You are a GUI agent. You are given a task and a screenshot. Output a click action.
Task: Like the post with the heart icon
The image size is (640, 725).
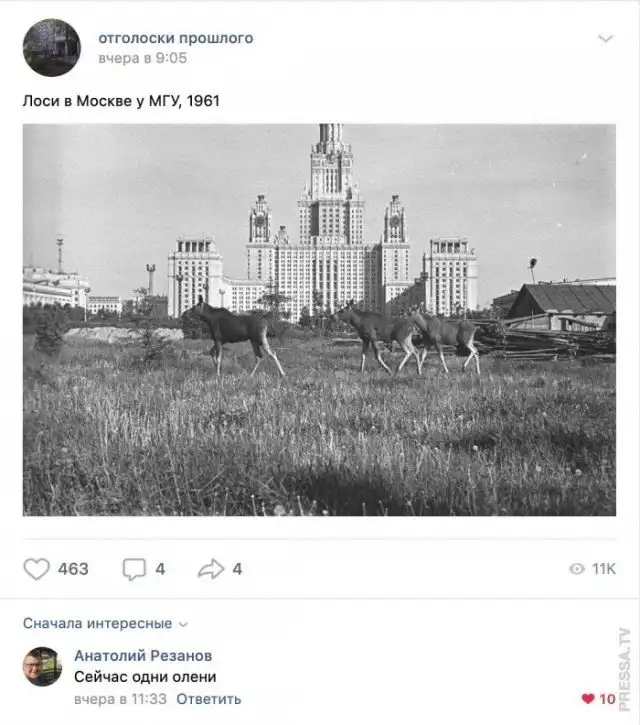coord(37,569)
